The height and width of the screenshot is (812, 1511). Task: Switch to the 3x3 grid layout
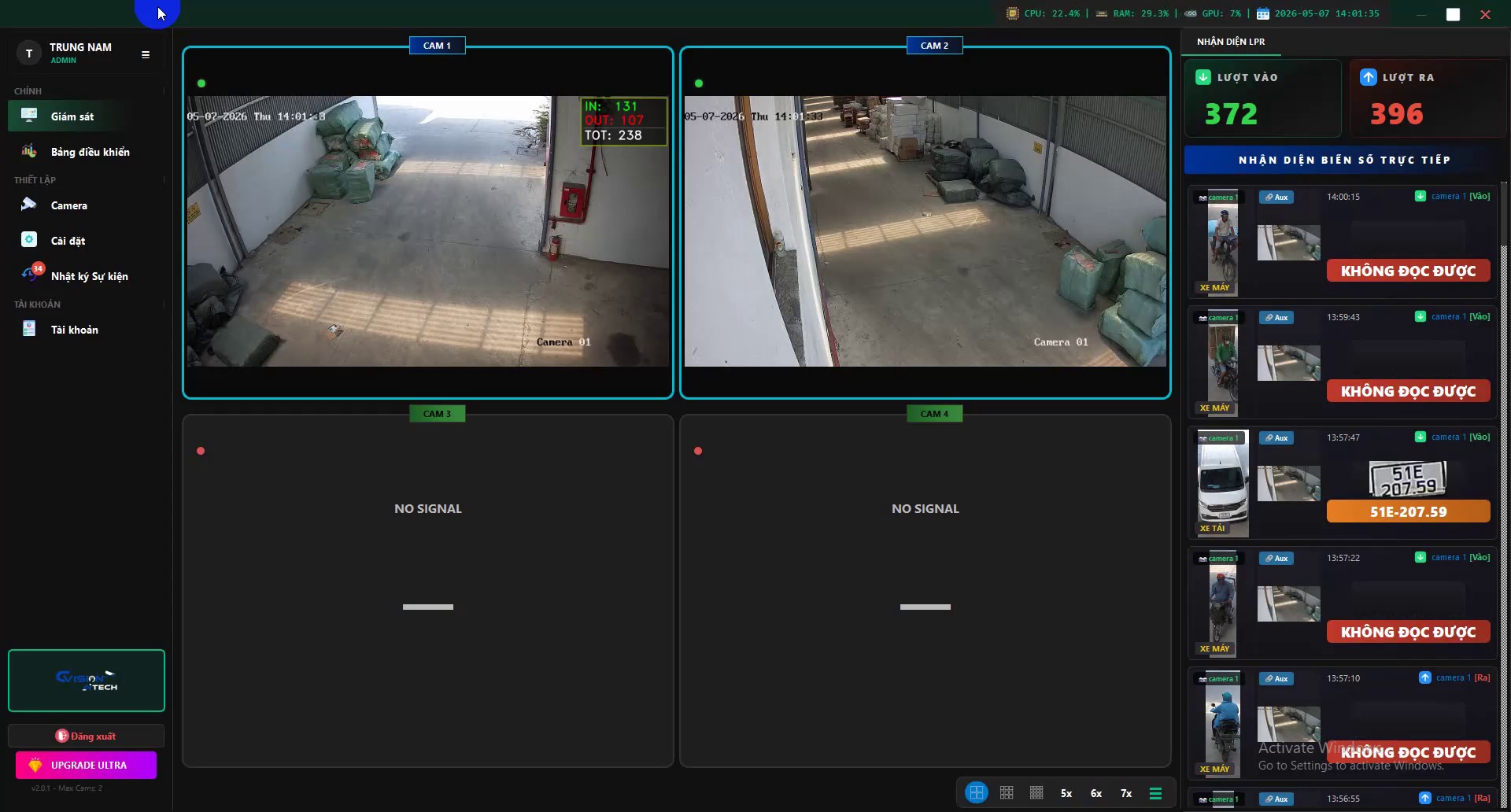1007,792
